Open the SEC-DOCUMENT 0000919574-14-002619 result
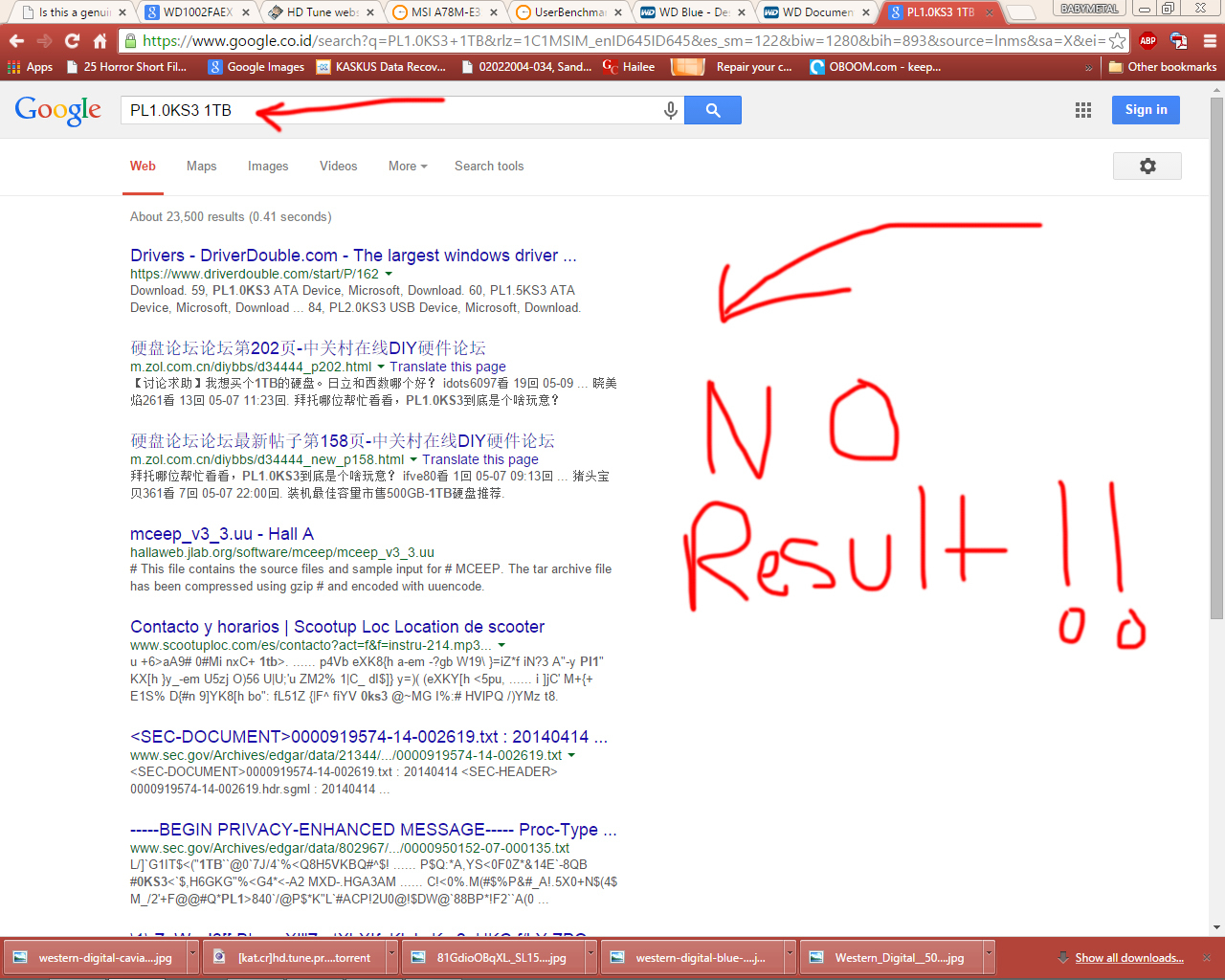The height and width of the screenshot is (980, 1225). (x=368, y=737)
